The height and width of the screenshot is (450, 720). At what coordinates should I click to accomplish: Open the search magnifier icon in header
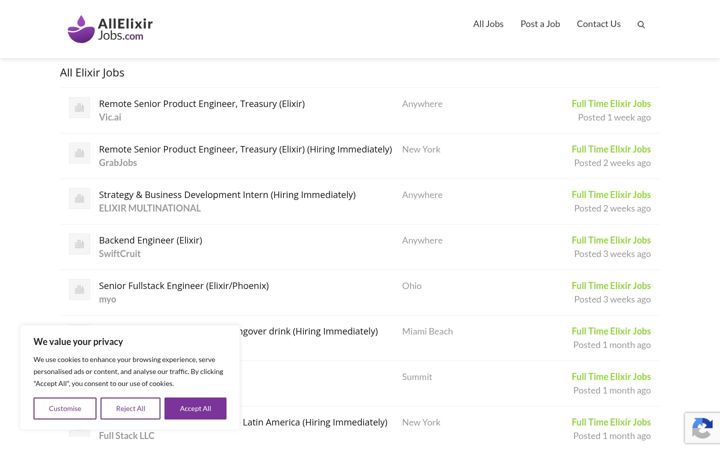point(641,25)
